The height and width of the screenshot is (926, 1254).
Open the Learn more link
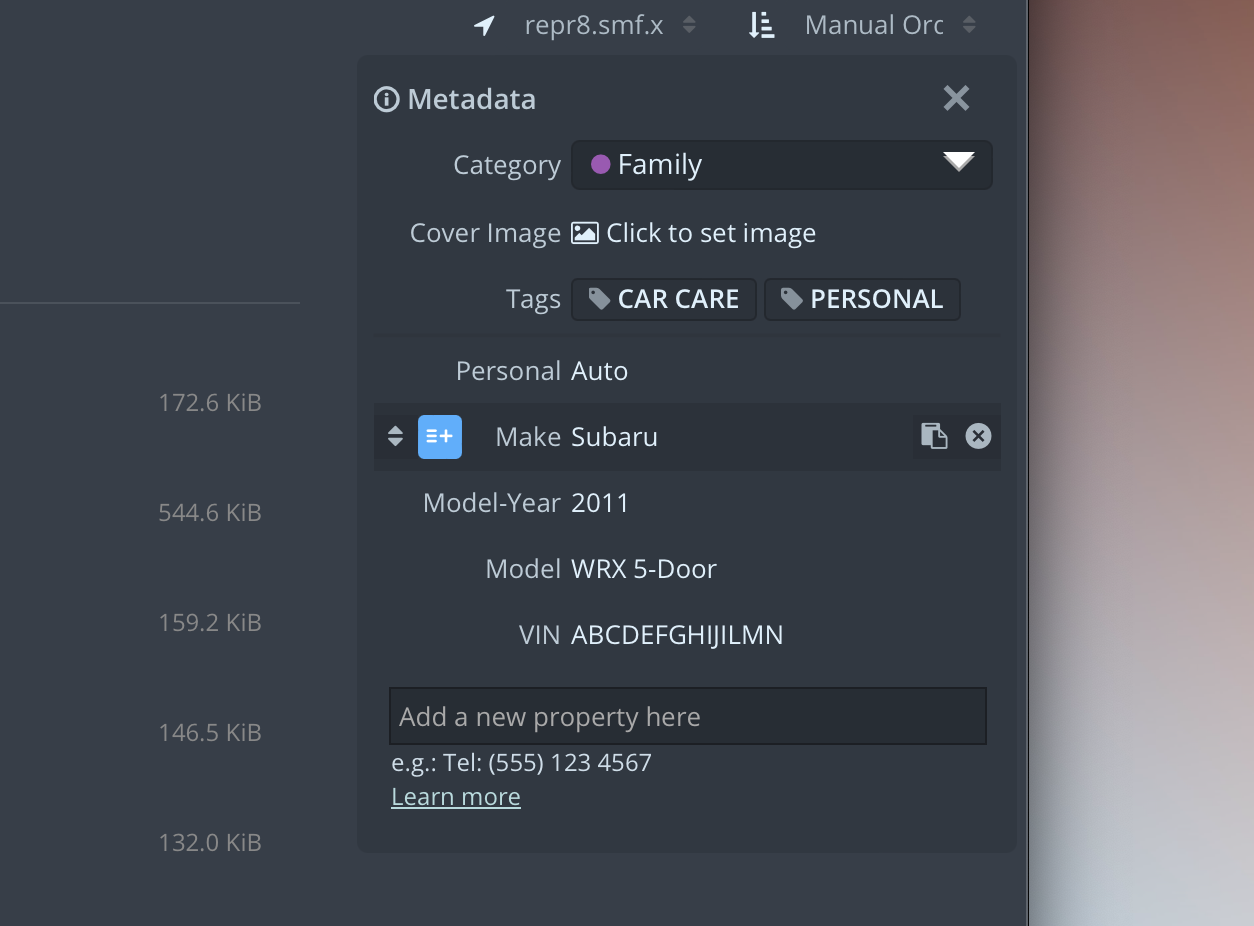[x=456, y=797]
